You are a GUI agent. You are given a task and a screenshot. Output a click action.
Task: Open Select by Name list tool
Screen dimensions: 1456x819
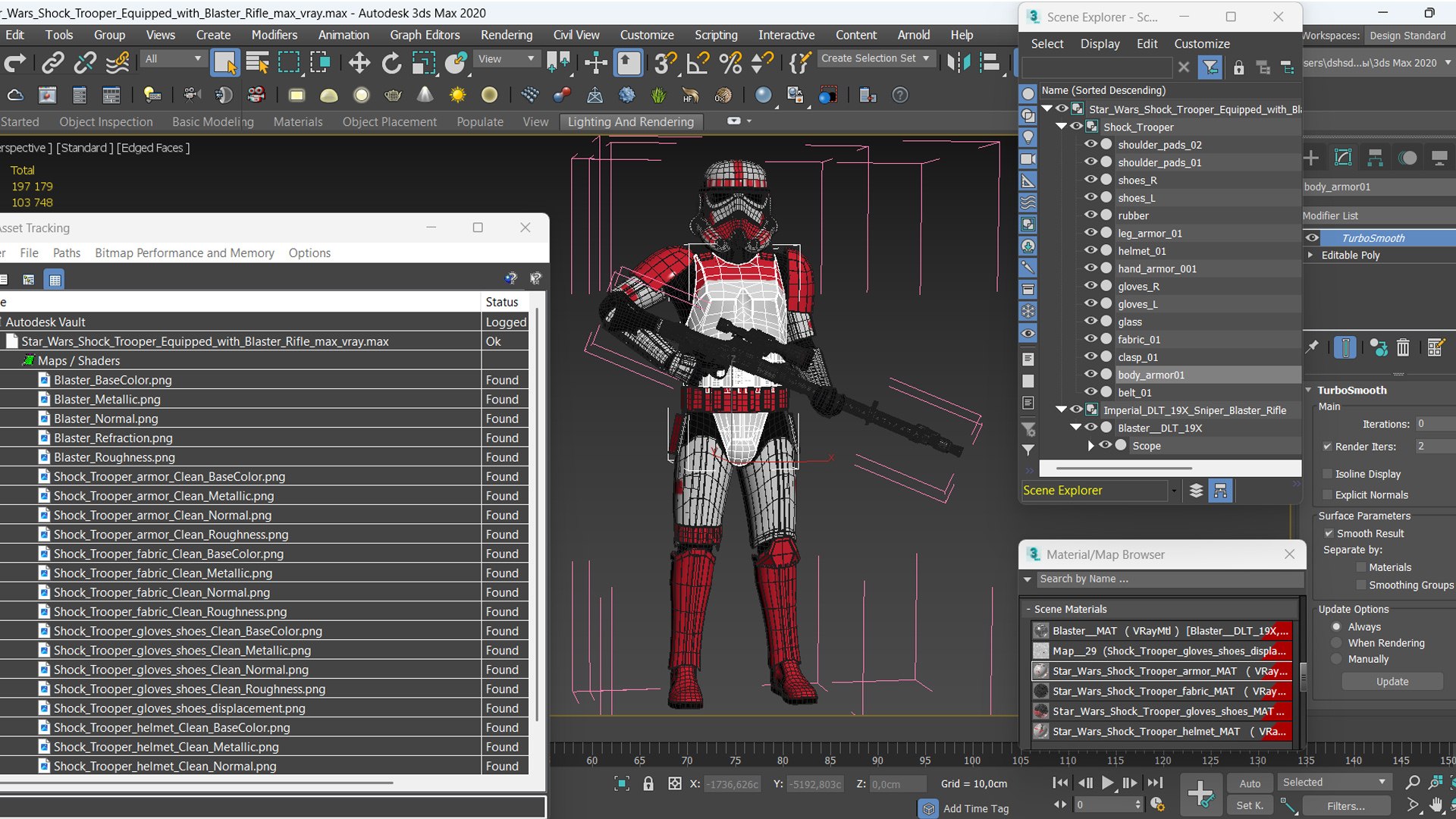tap(257, 63)
